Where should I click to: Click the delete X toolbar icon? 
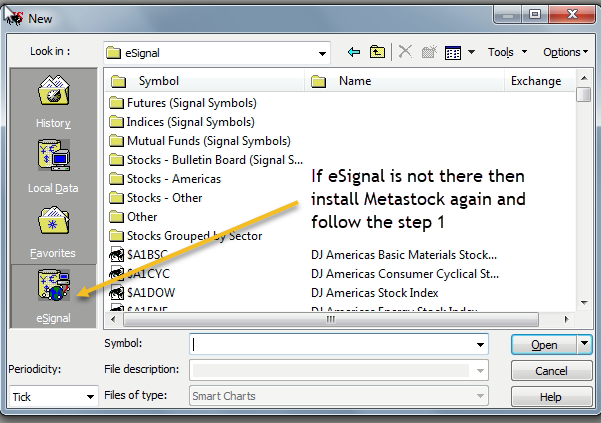pyautogui.click(x=405, y=51)
